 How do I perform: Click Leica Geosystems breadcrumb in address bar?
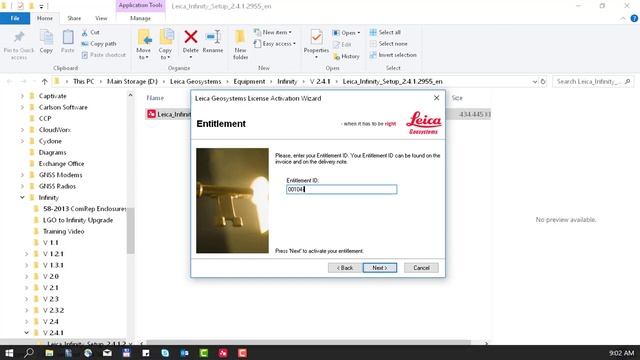pos(196,82)
